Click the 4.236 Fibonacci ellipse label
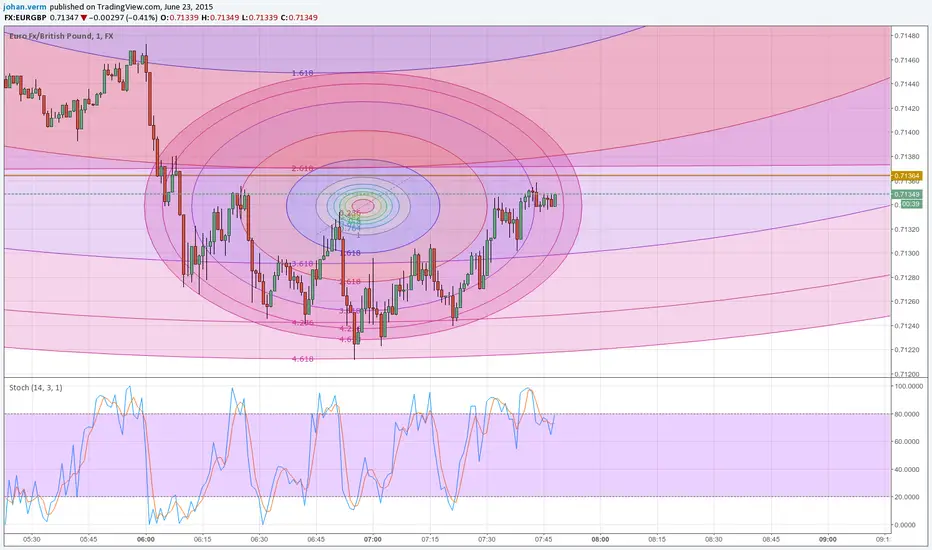 (x=302, y=323)
